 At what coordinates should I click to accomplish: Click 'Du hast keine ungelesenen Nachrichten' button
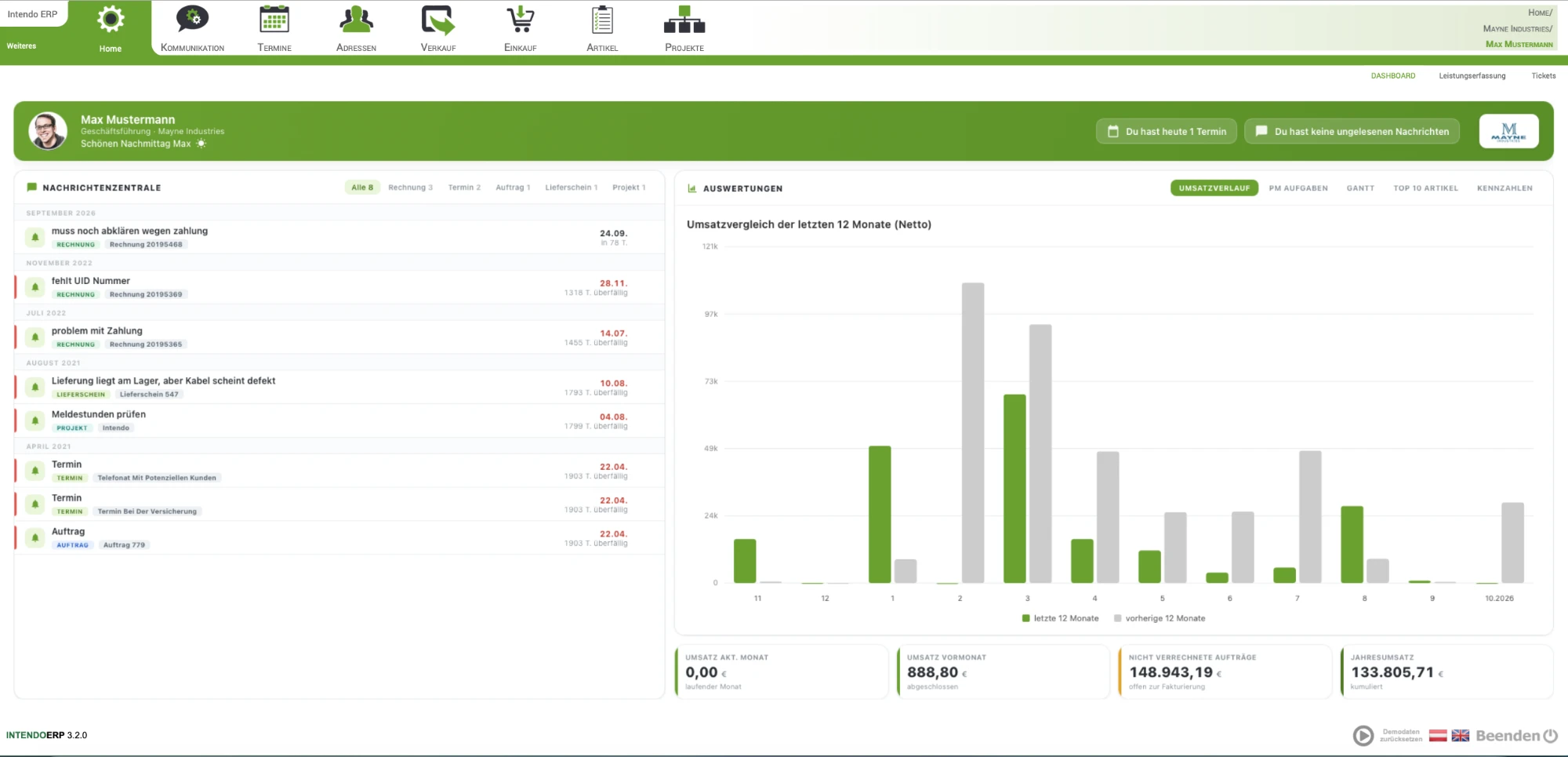pyautogui.click(x=1352, y=131)
